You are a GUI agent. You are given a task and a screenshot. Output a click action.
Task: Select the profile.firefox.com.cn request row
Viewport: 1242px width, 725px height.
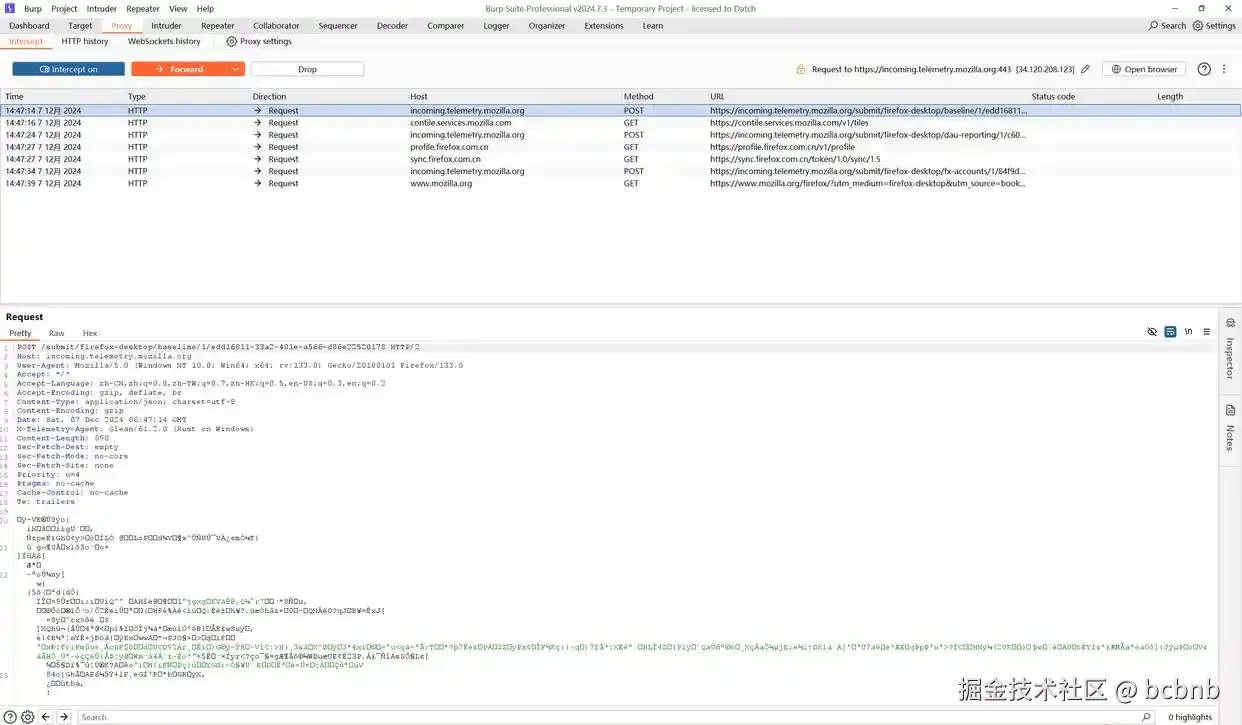click(x=620, y=147)
